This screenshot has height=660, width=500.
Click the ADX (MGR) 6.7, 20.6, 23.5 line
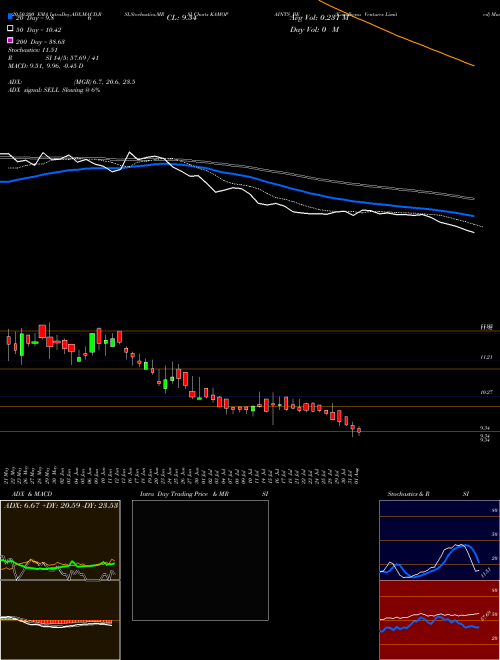(x=72, y=82)
